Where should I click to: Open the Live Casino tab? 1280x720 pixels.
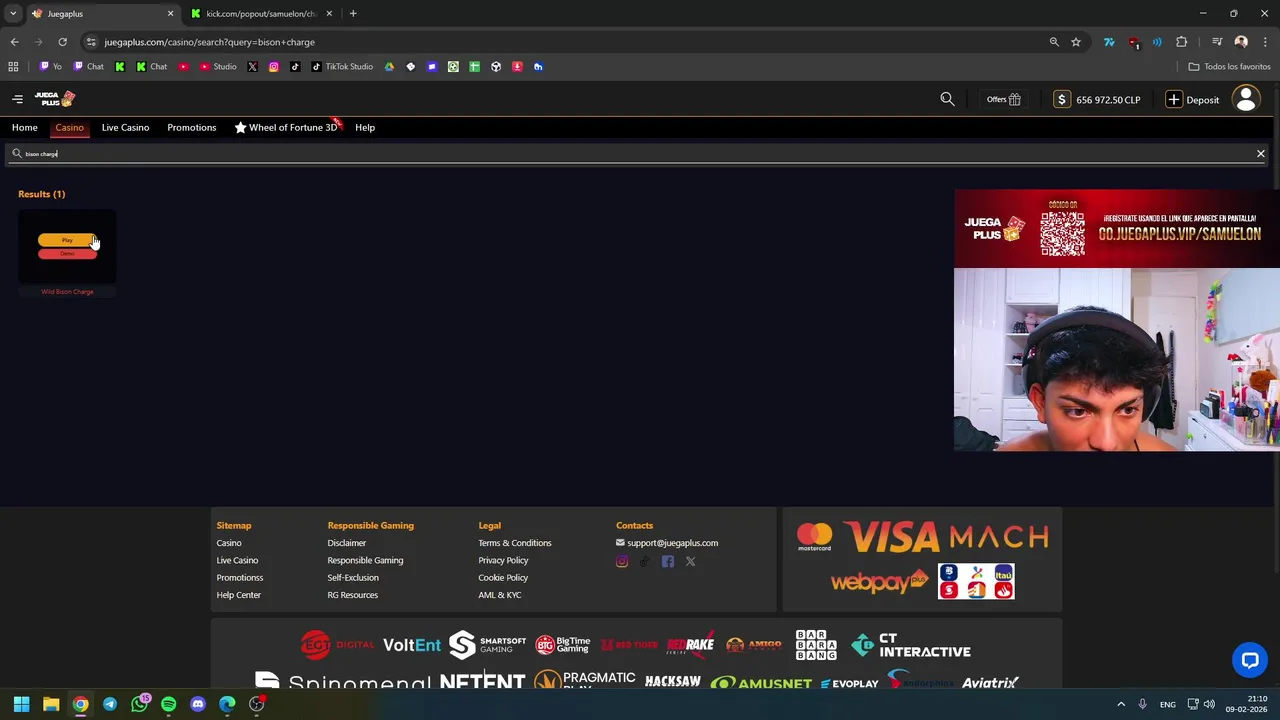[125, 128]
